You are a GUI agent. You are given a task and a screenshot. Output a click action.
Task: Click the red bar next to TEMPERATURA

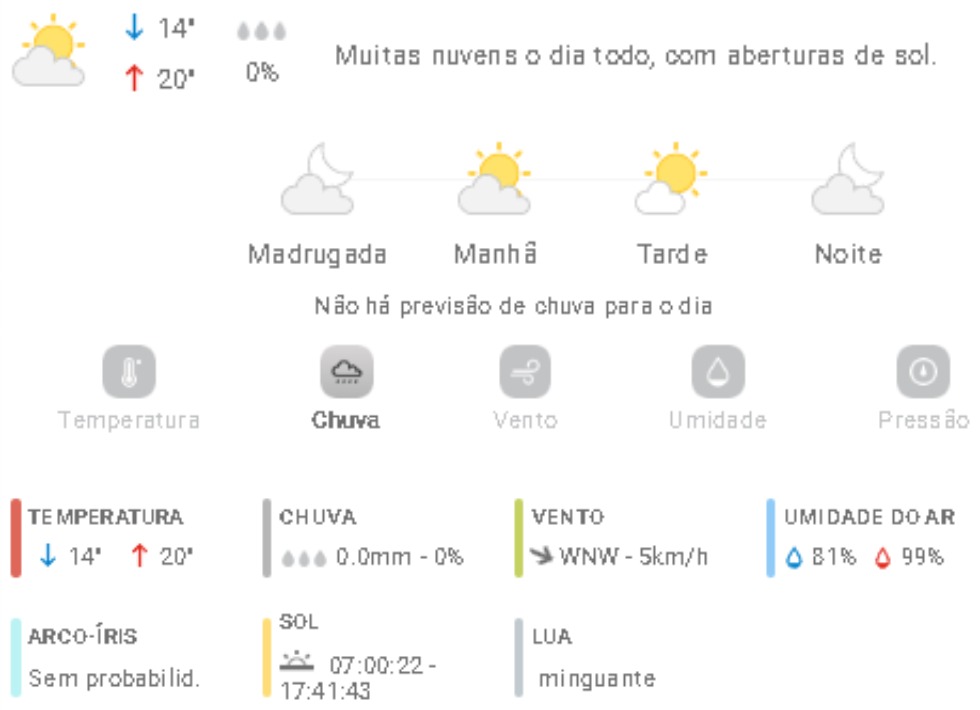[16, 538]
